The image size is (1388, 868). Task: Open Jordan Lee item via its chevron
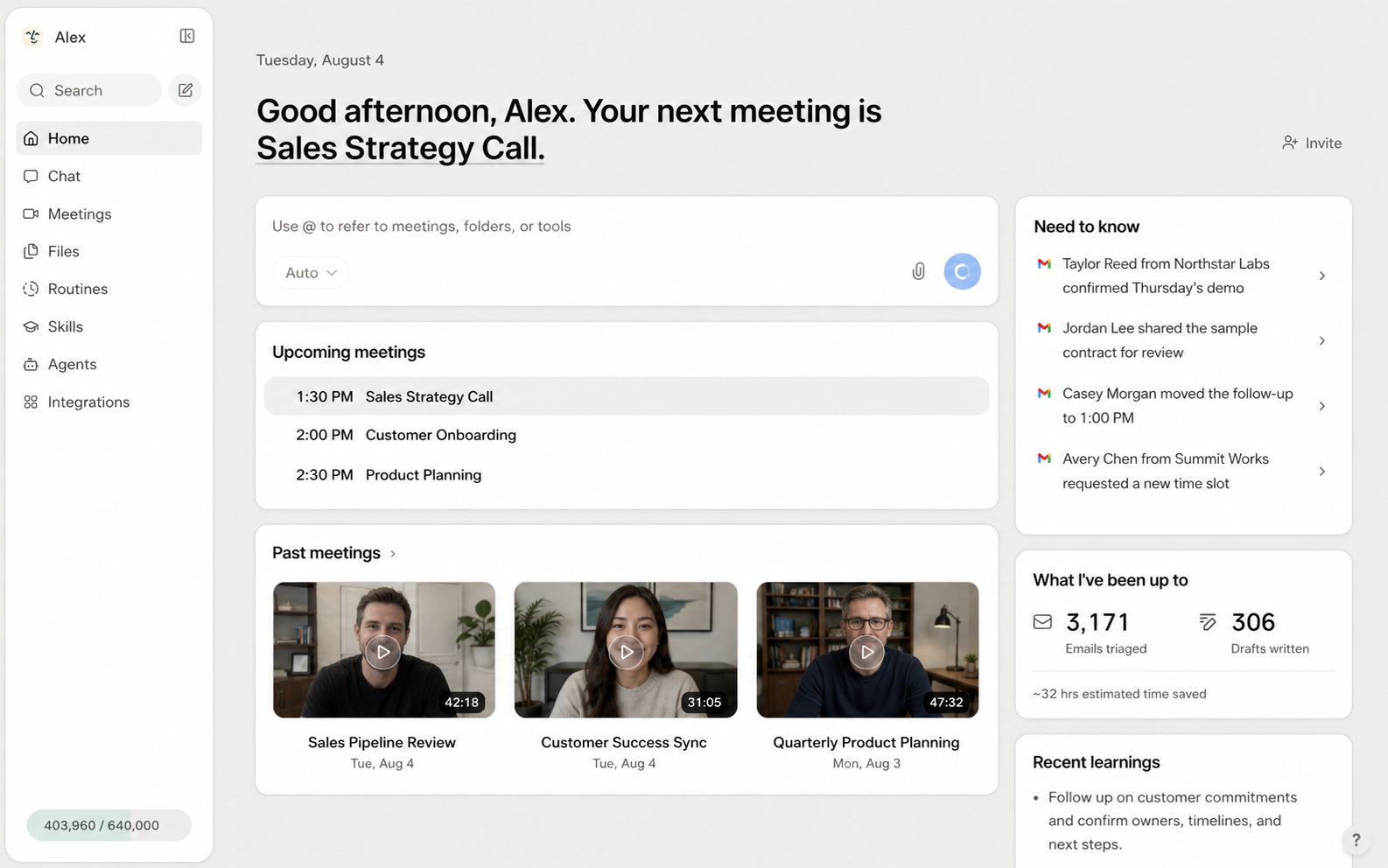coord(1321,340)
